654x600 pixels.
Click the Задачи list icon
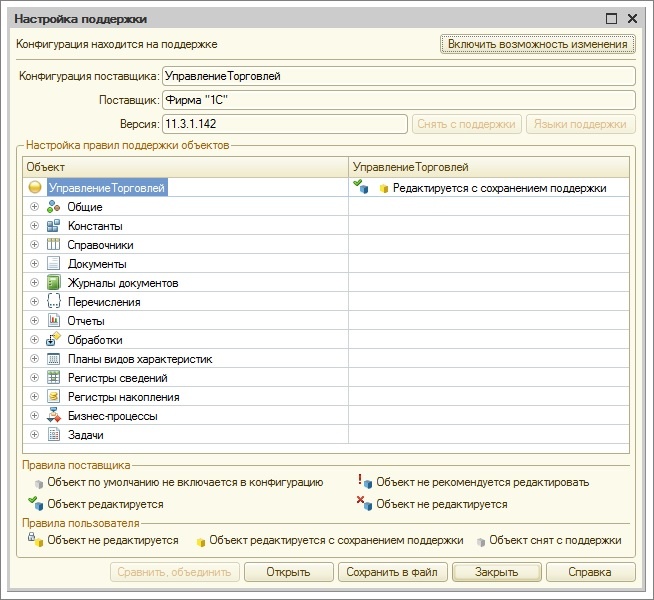[x=53, y=434]
